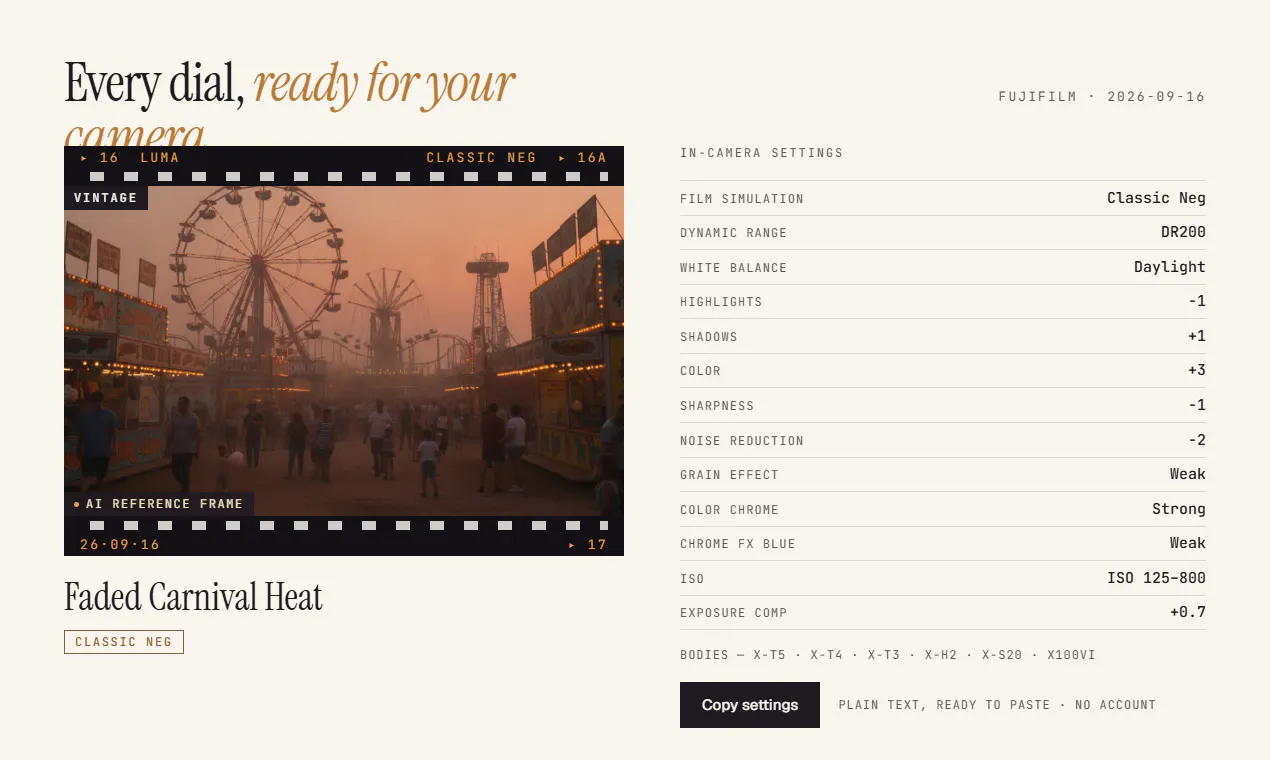Click the '26·09·16' film strip date

click(x=120, y=545)
